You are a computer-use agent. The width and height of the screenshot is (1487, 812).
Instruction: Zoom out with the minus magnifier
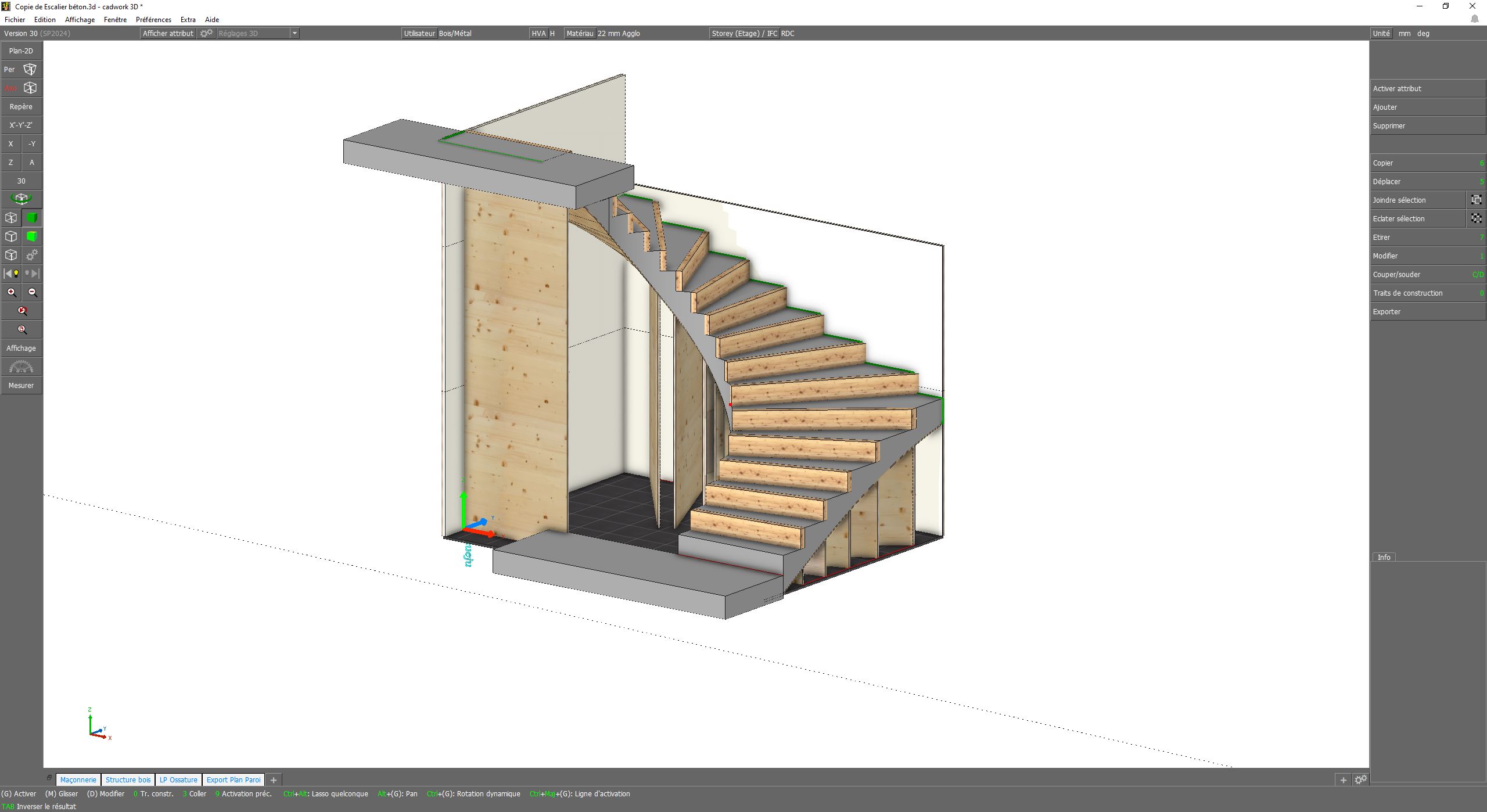32,292
